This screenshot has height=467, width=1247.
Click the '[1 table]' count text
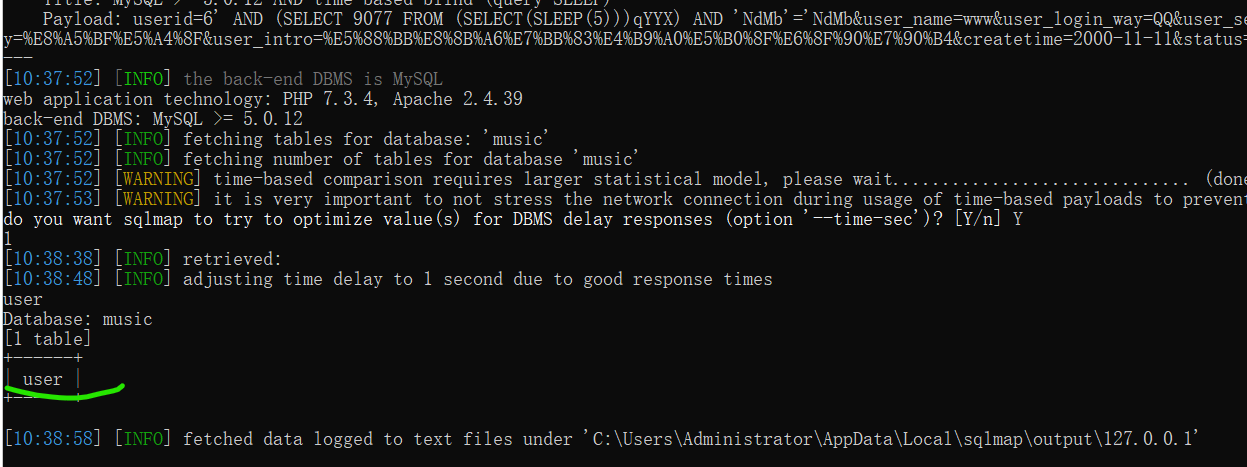point(47,339)
